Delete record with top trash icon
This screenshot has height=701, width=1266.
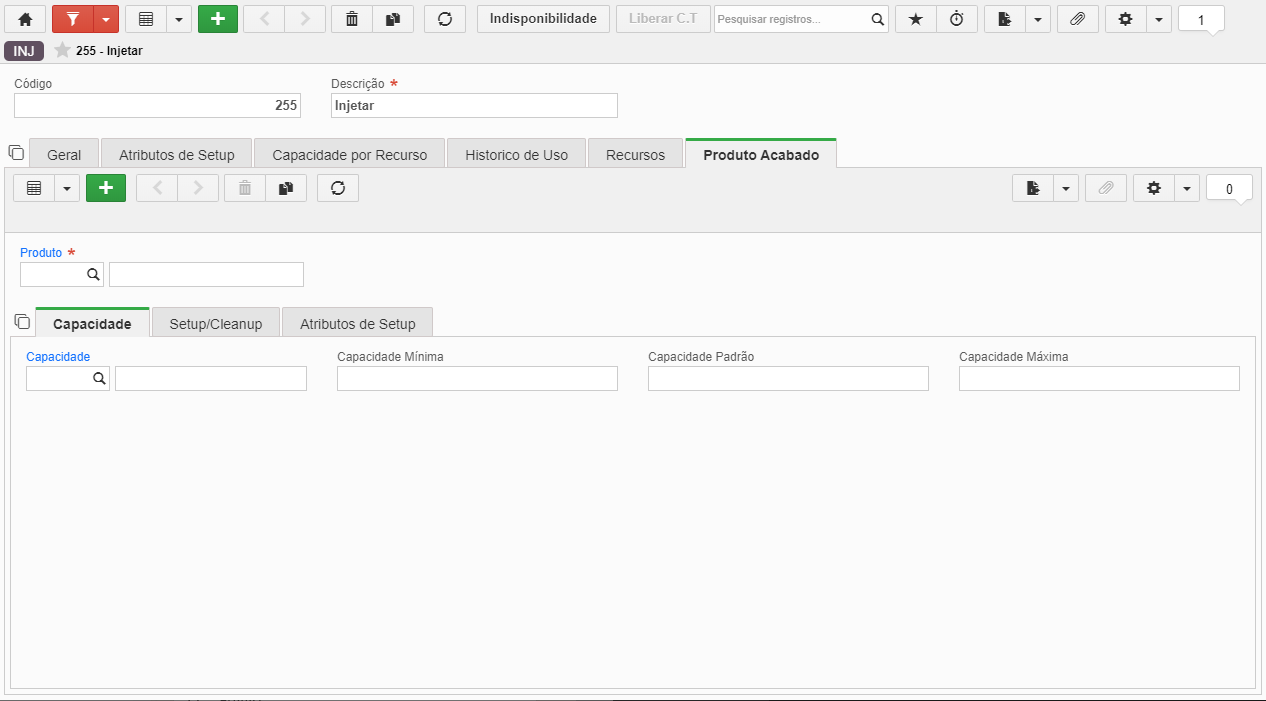[351, 19]
